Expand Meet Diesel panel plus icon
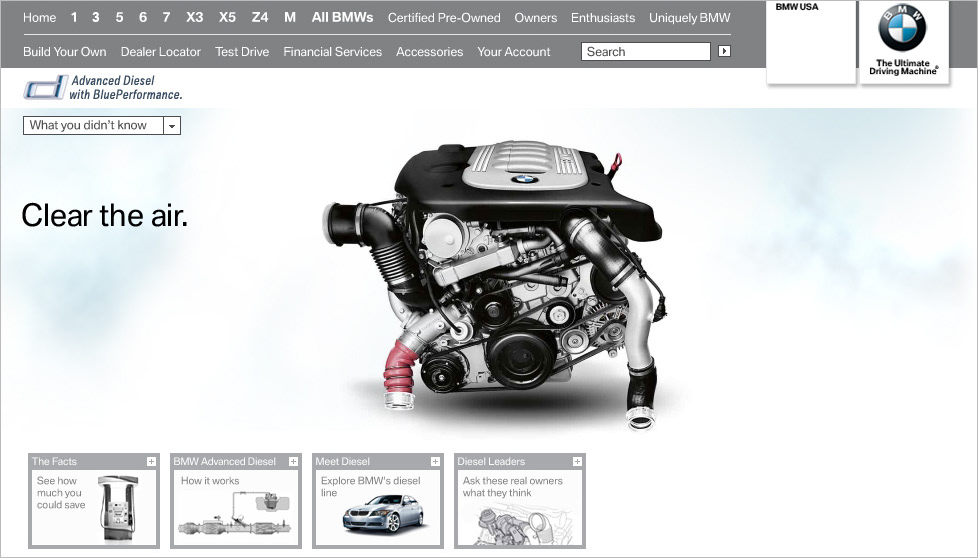 point(435,461)
